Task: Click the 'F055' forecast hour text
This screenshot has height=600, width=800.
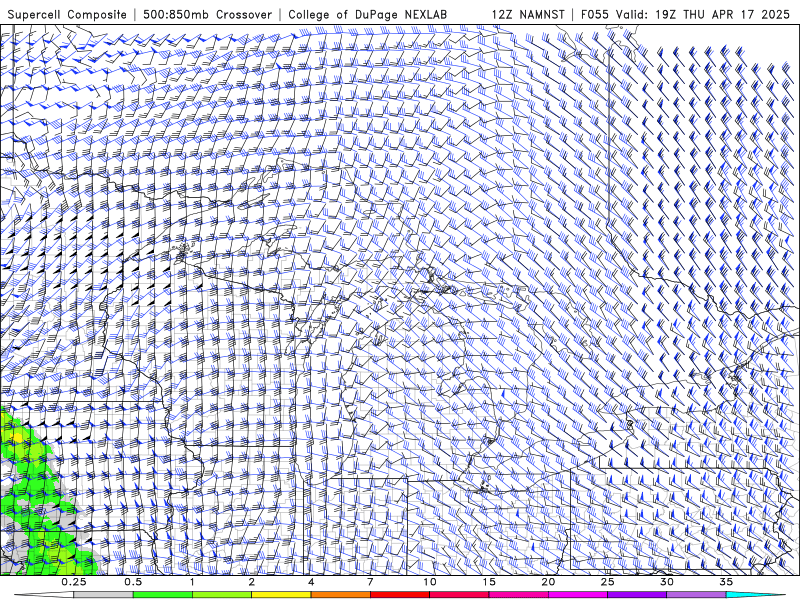Action: pos(595,15)
